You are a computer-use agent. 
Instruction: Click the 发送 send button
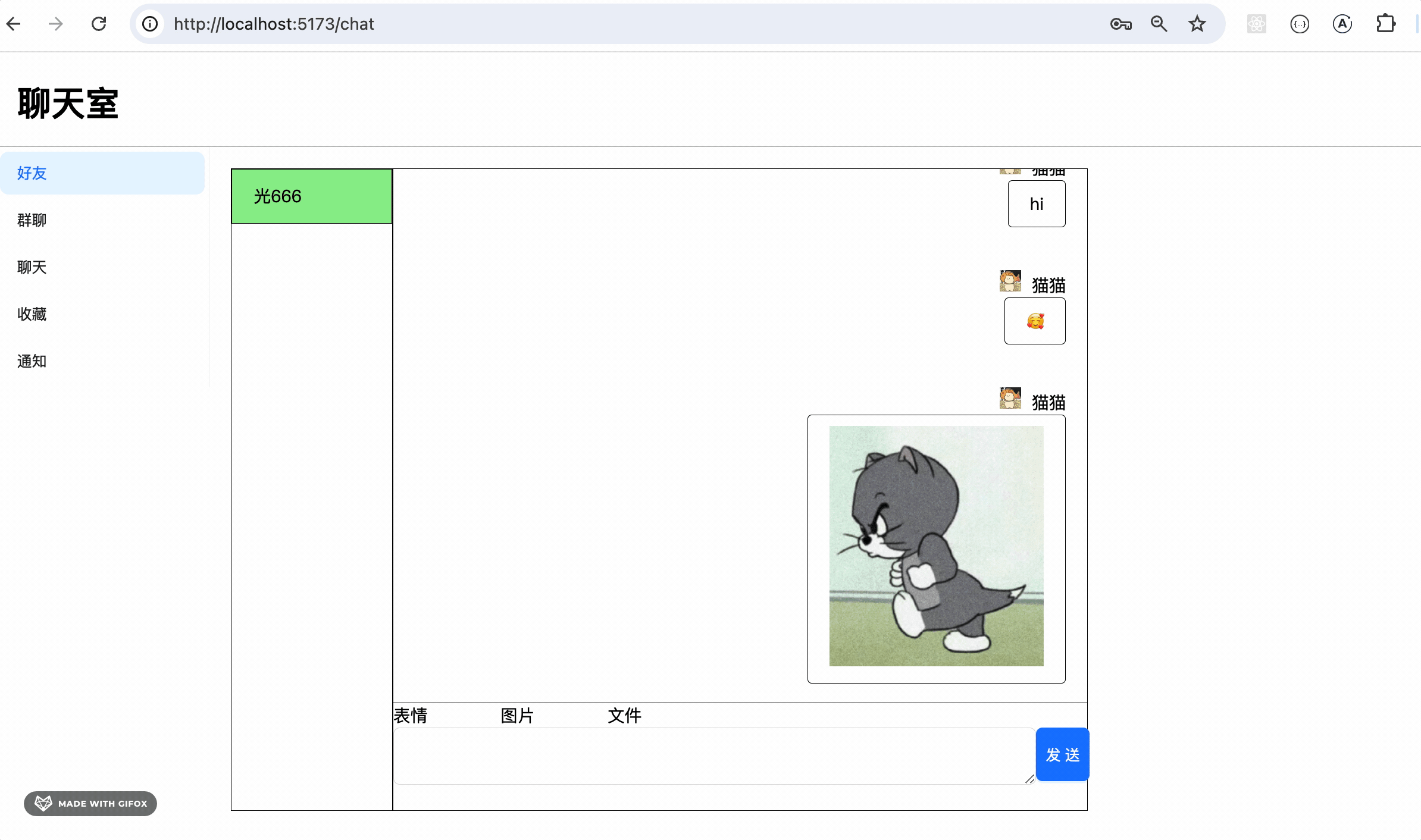[1062, 754]
